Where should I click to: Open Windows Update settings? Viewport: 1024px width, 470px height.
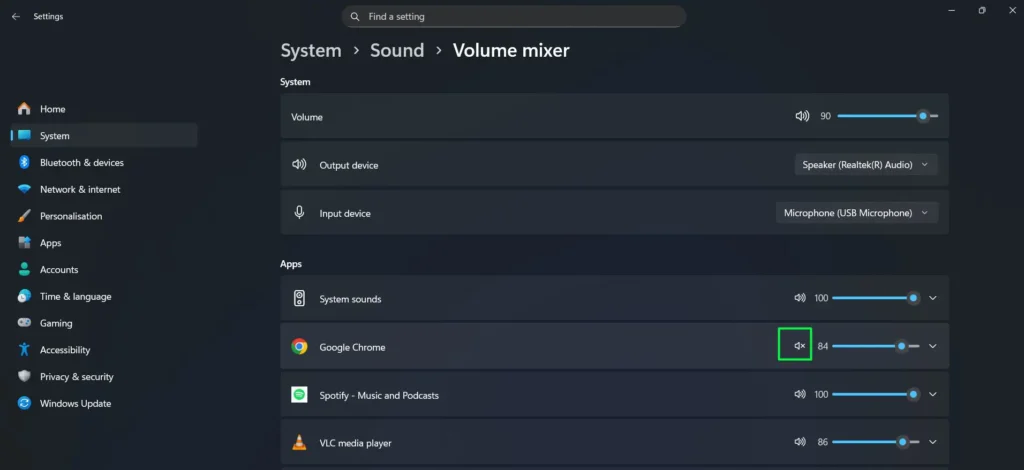[104, 403]
